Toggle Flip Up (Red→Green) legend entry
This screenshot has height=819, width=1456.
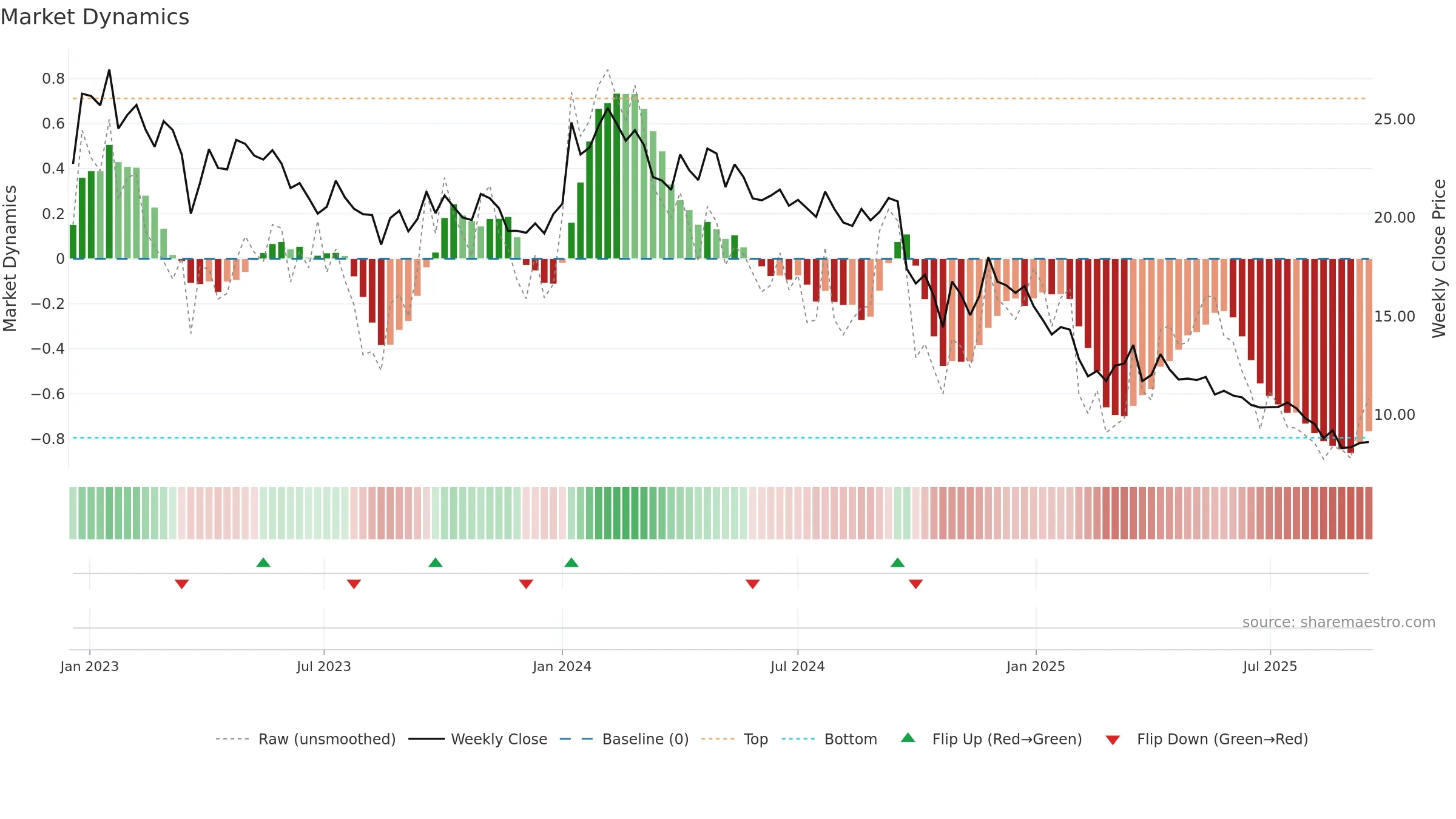pos(991,739)
